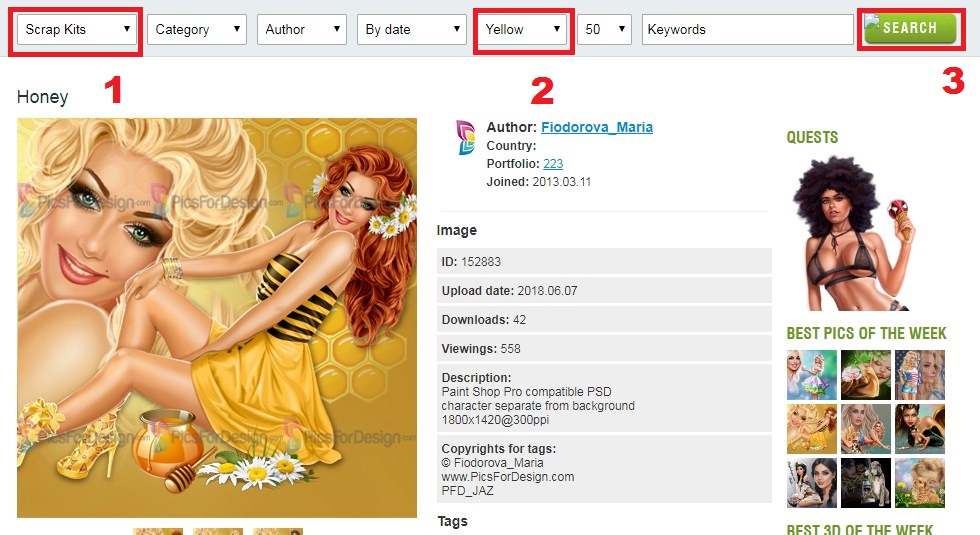
Task: Open the Category dropdown
Action: click(x=197, y=29)
